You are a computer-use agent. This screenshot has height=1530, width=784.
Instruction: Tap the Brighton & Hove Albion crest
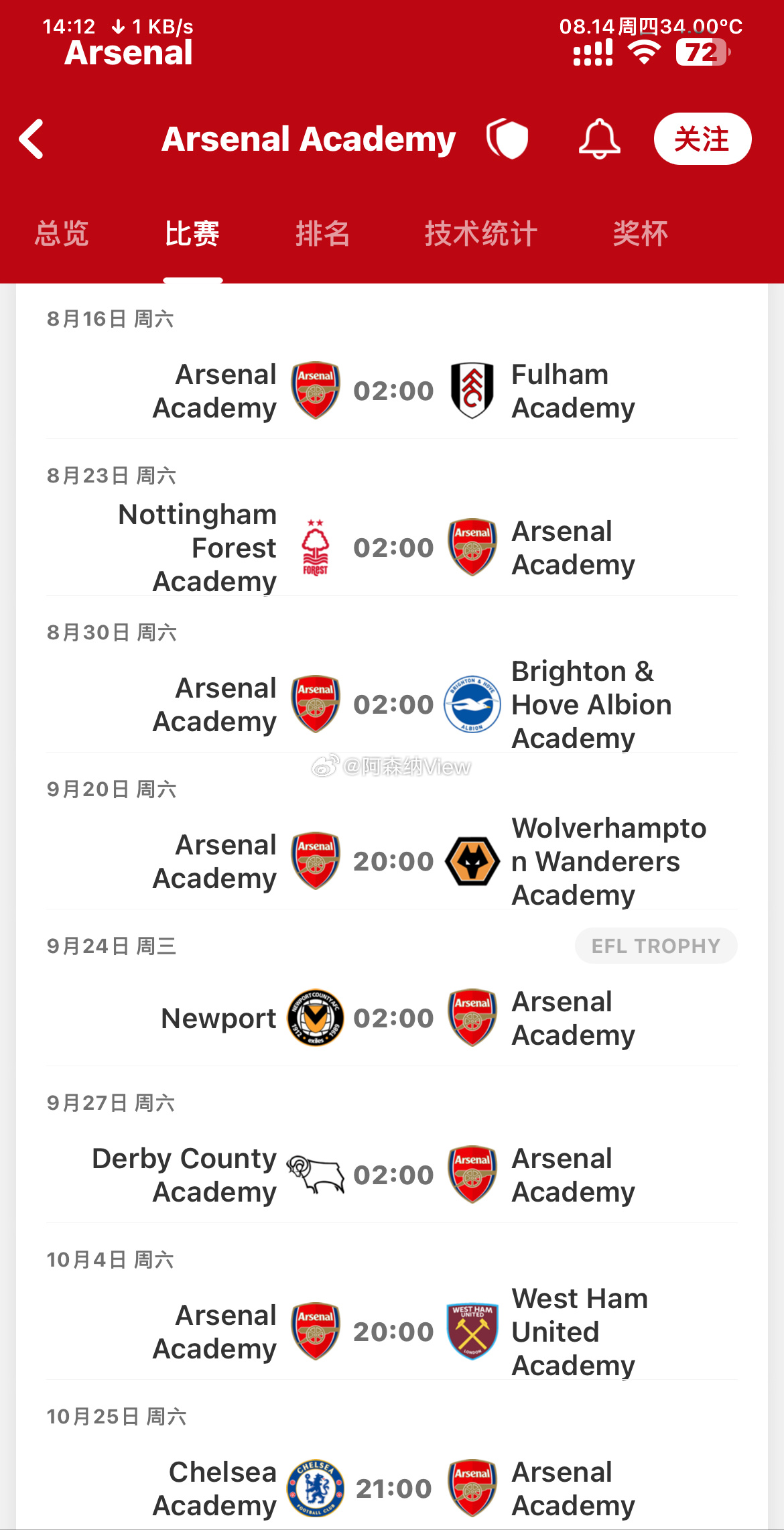[472, 704]
